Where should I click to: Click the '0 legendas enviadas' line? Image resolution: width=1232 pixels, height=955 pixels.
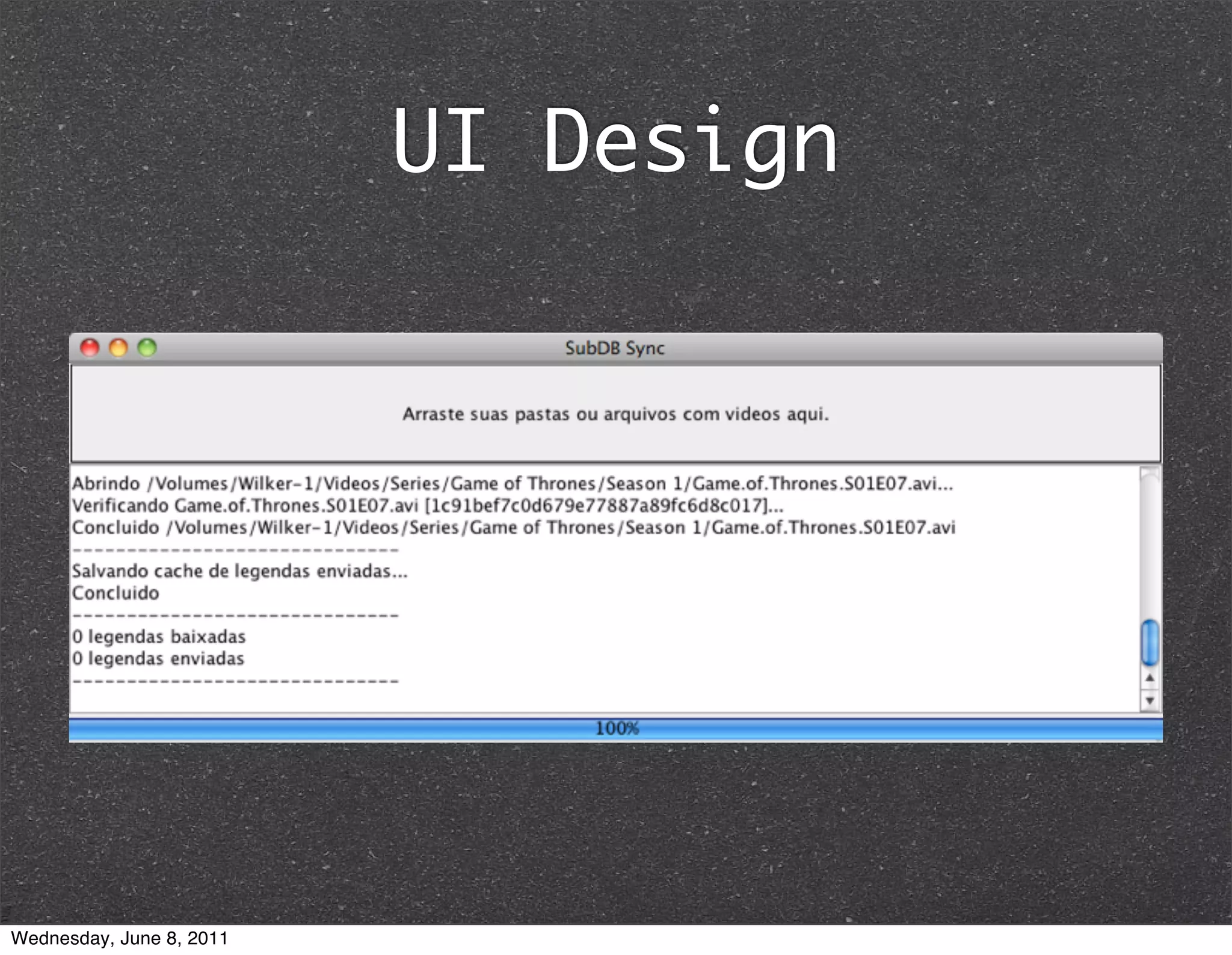tap(158, 659)
